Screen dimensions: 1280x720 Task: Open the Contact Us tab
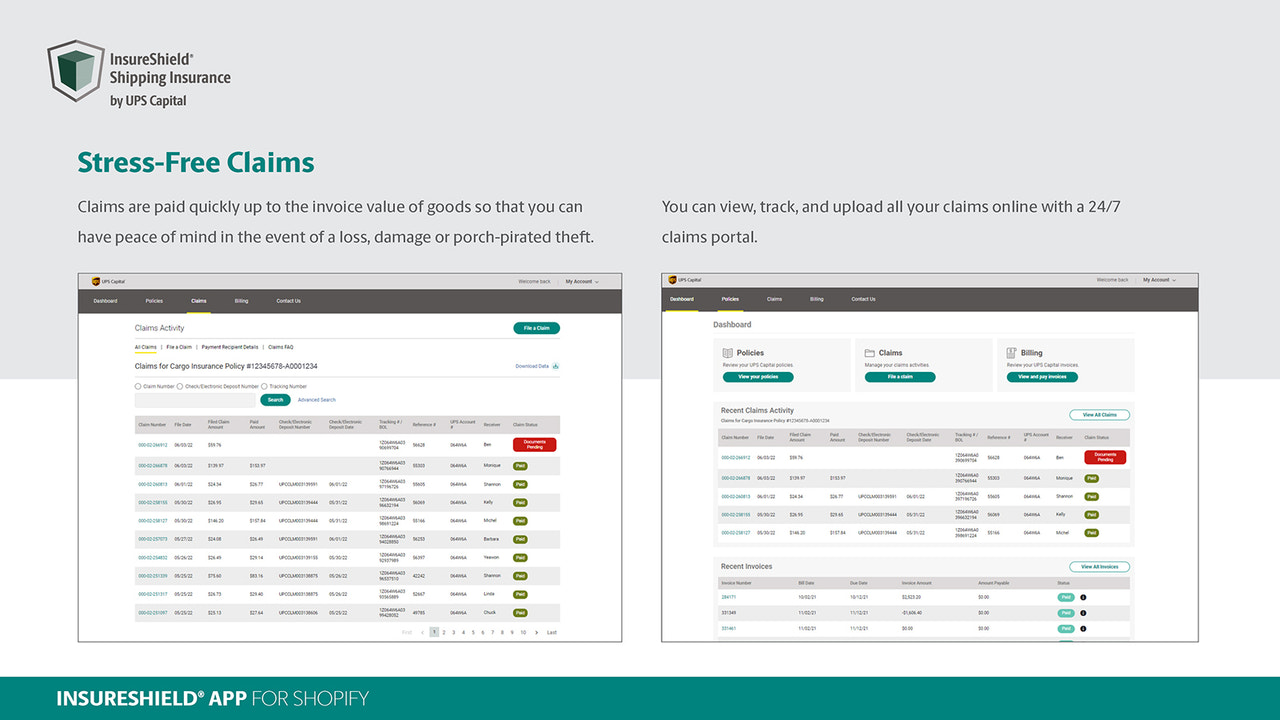(x=288, y=301)
